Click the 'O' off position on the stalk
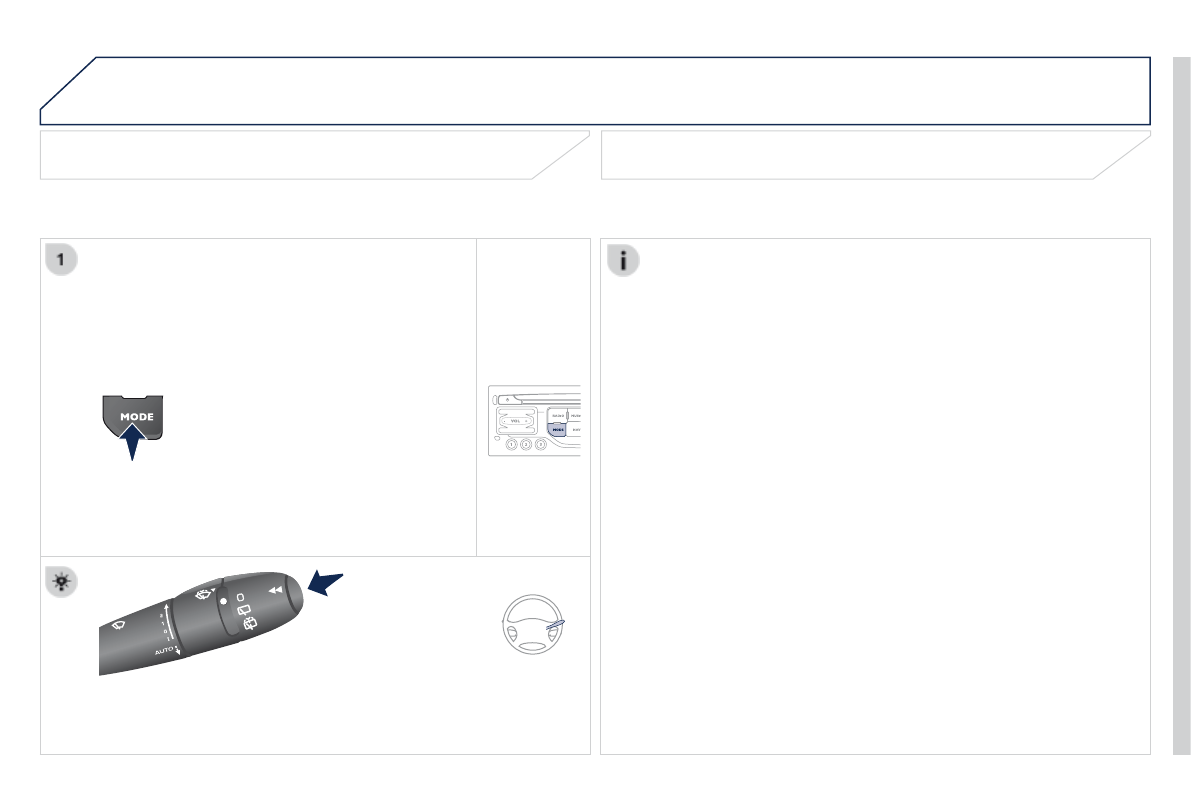Screen dimensions: 1191x794 point(240,597)
